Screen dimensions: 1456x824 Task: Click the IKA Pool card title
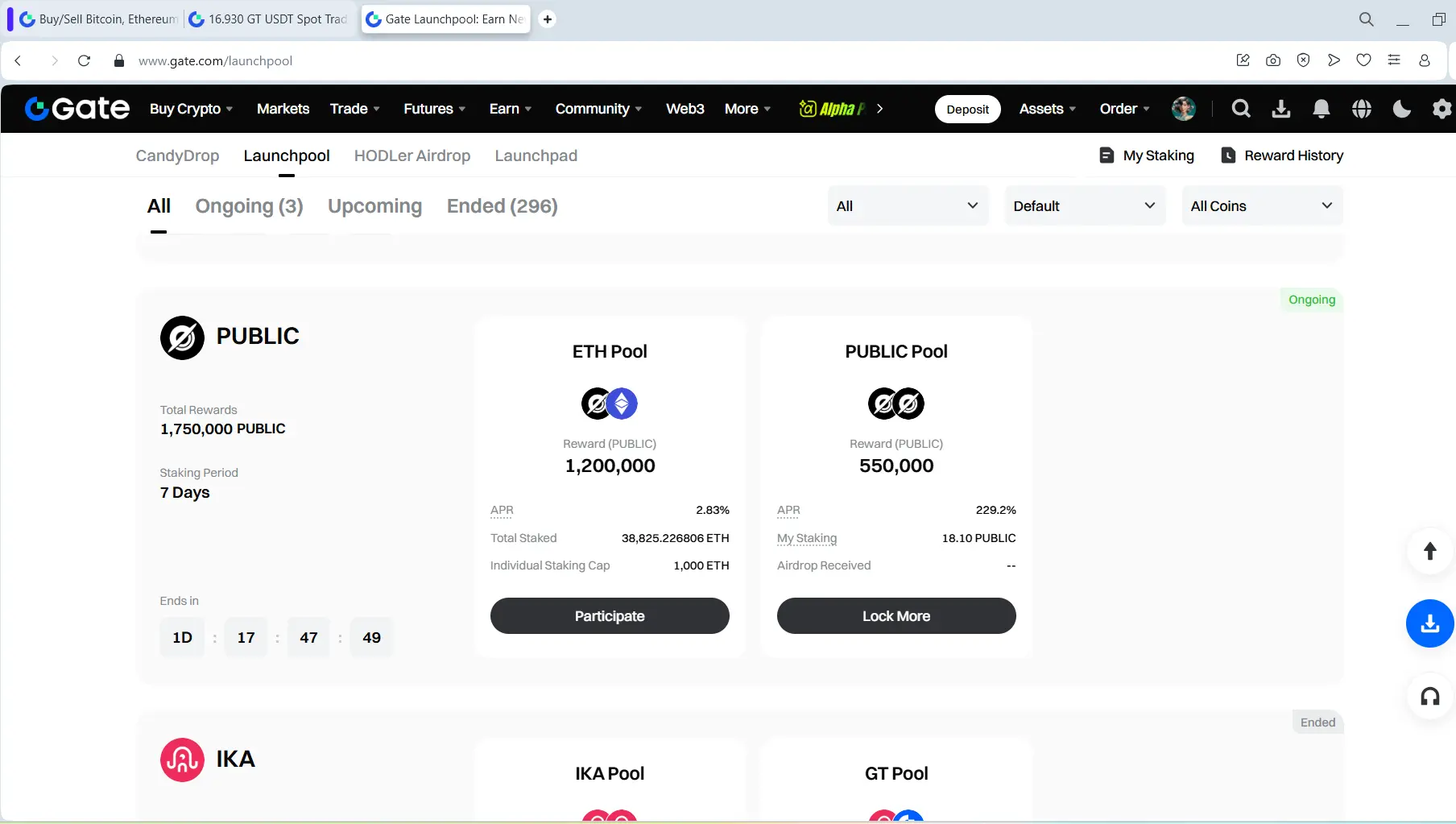click(610, 773)
